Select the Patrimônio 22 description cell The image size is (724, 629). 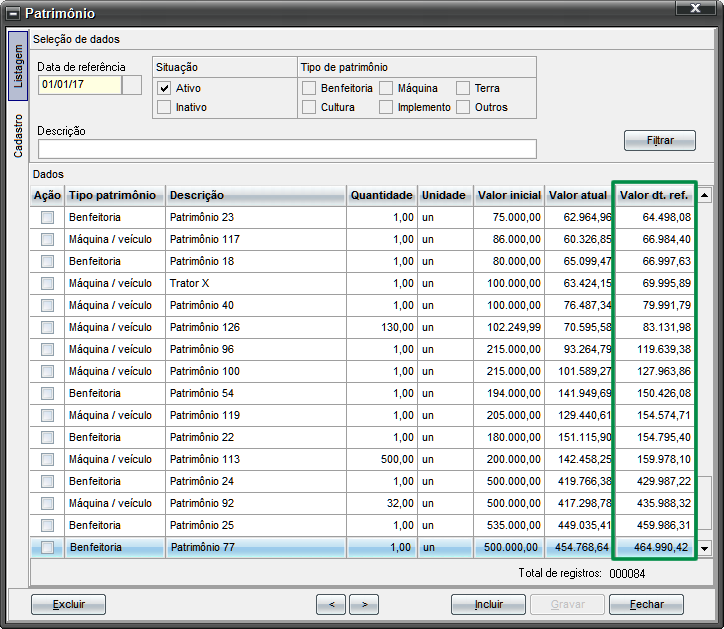coord(256,437)
